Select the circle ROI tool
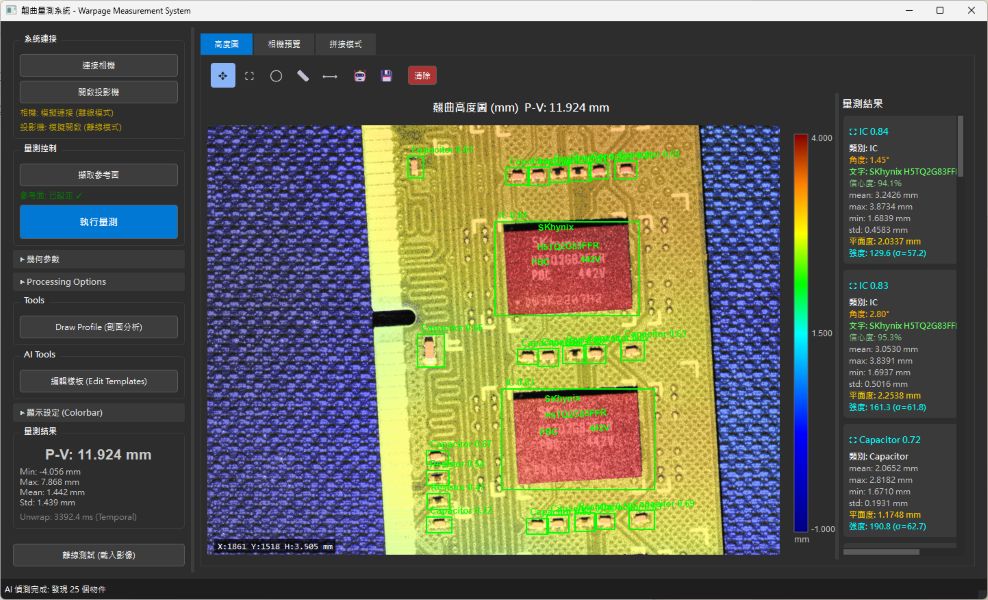The image size is (988, 600). click(276, 76)
